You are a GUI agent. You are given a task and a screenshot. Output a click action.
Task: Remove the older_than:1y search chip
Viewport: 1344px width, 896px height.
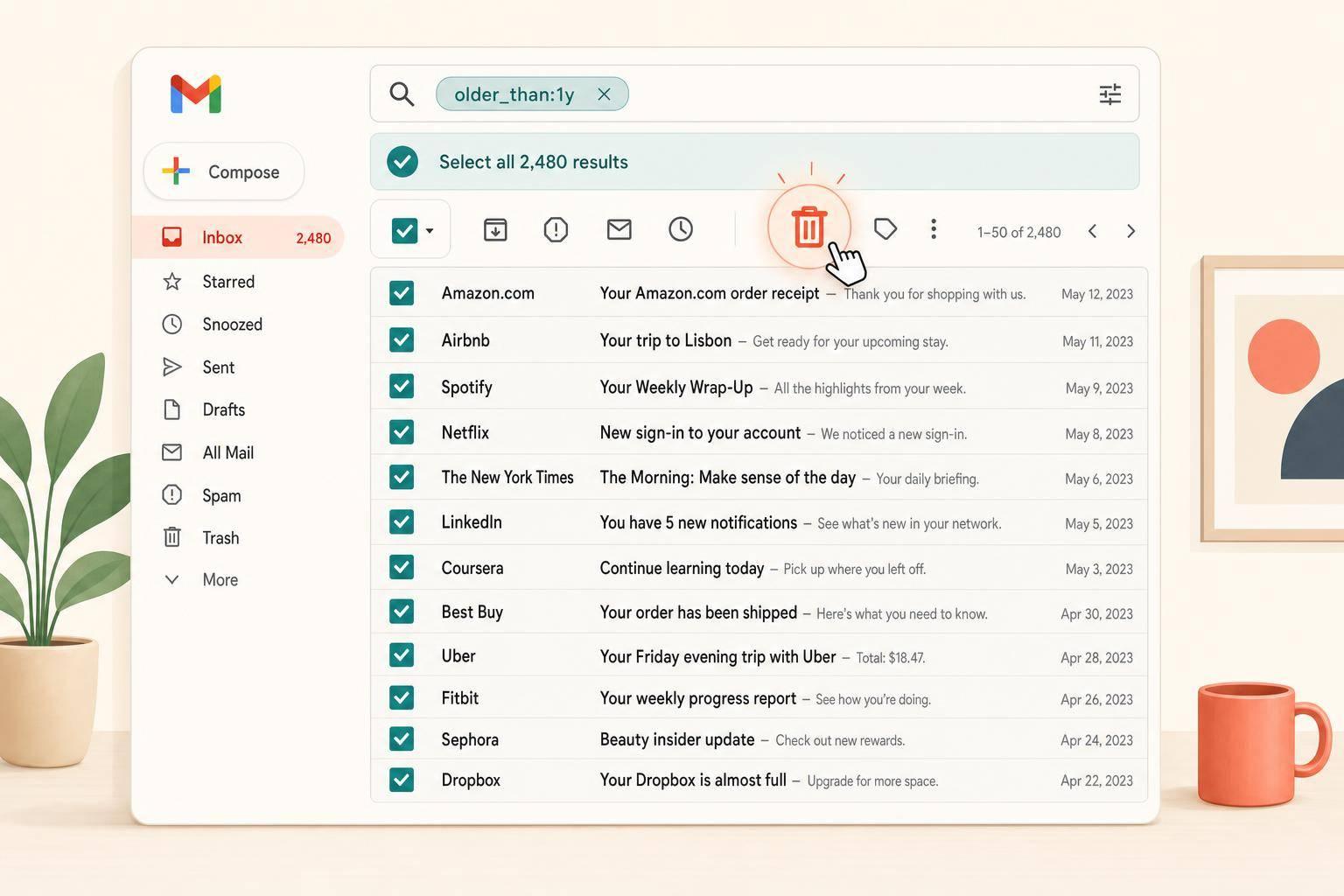click(604, 94)
